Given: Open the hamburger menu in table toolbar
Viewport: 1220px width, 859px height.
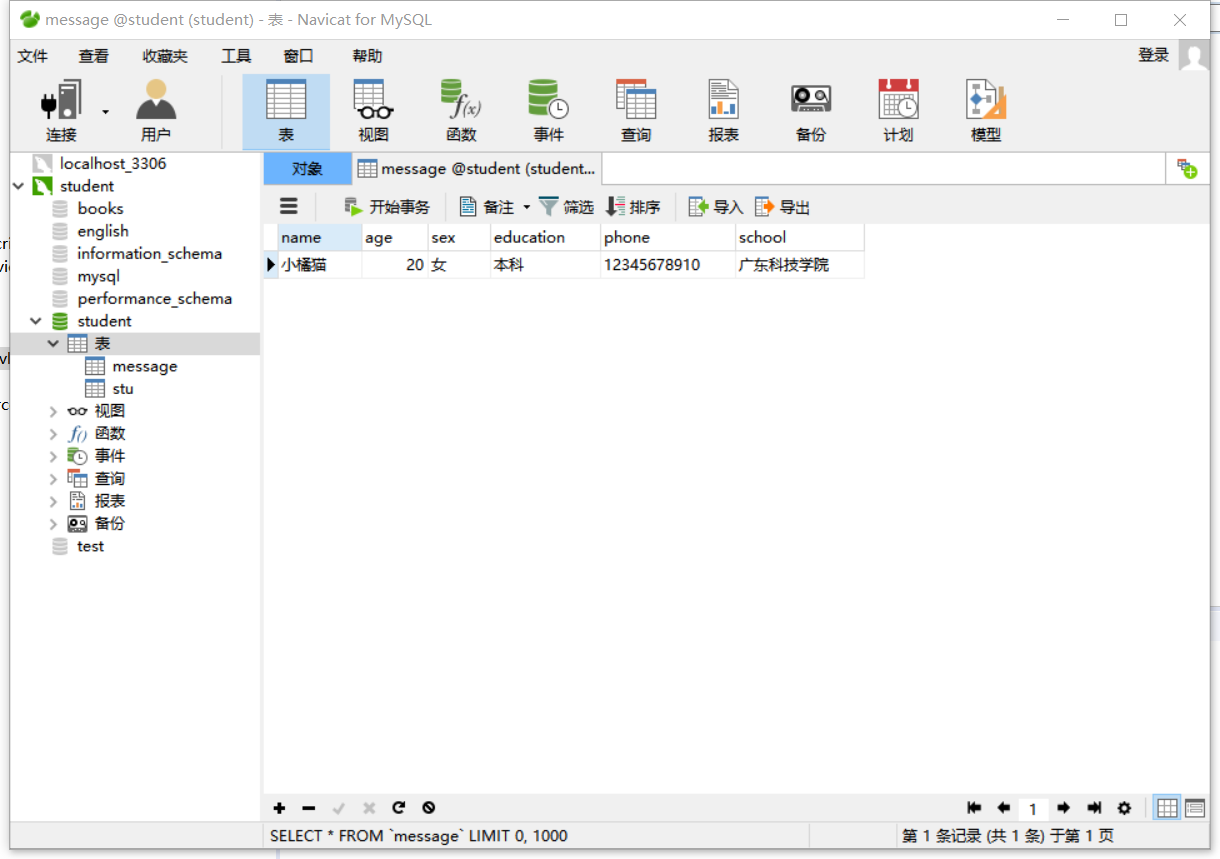Looking at the screenshot, I should (x=289, y=206).
